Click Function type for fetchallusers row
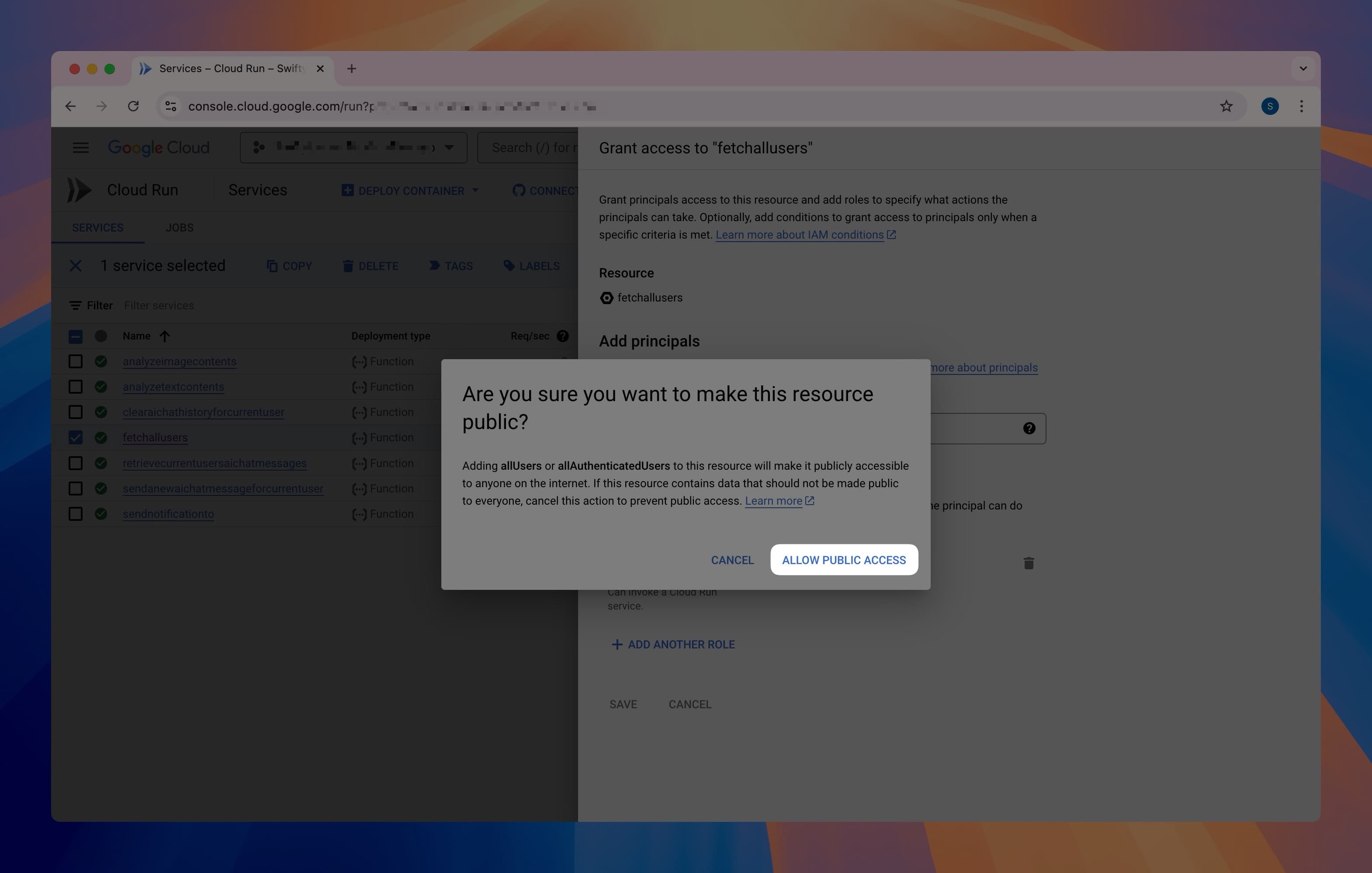This screenshot has width=1372, height=873. point(383,438)
